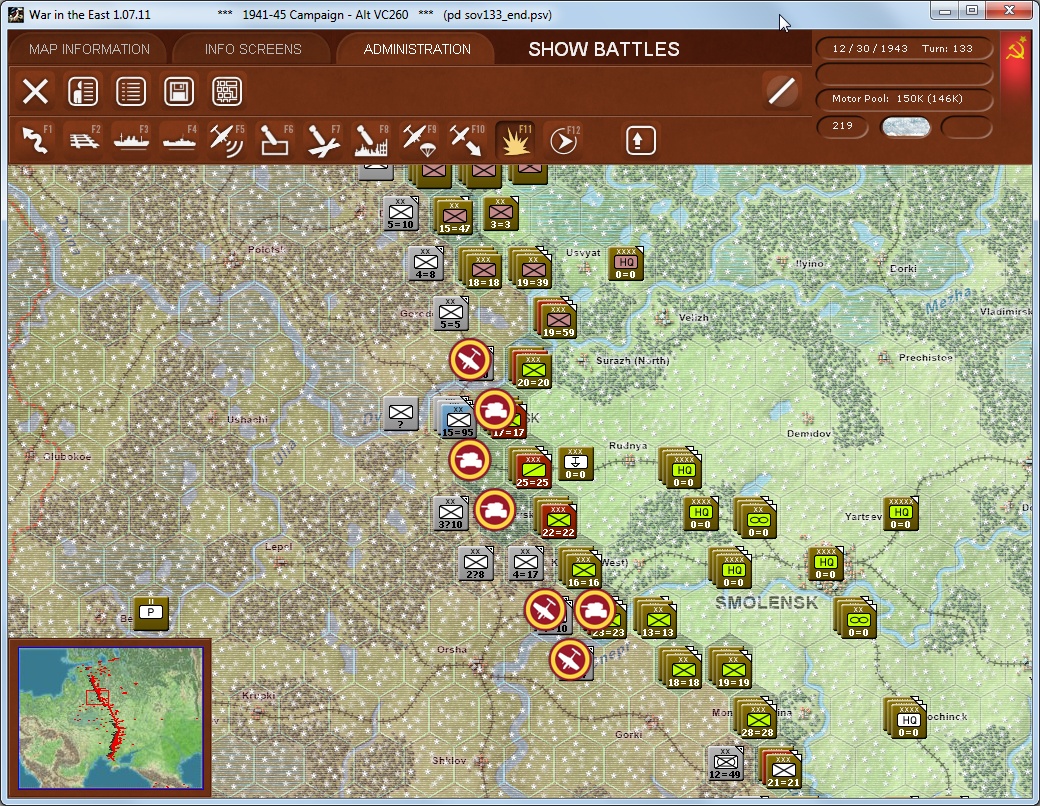Image resolution: width=1040 pixels, height=806 pixels.
Task: Select the ADMINISTRATION tab
Action: [x=417, y=49]
